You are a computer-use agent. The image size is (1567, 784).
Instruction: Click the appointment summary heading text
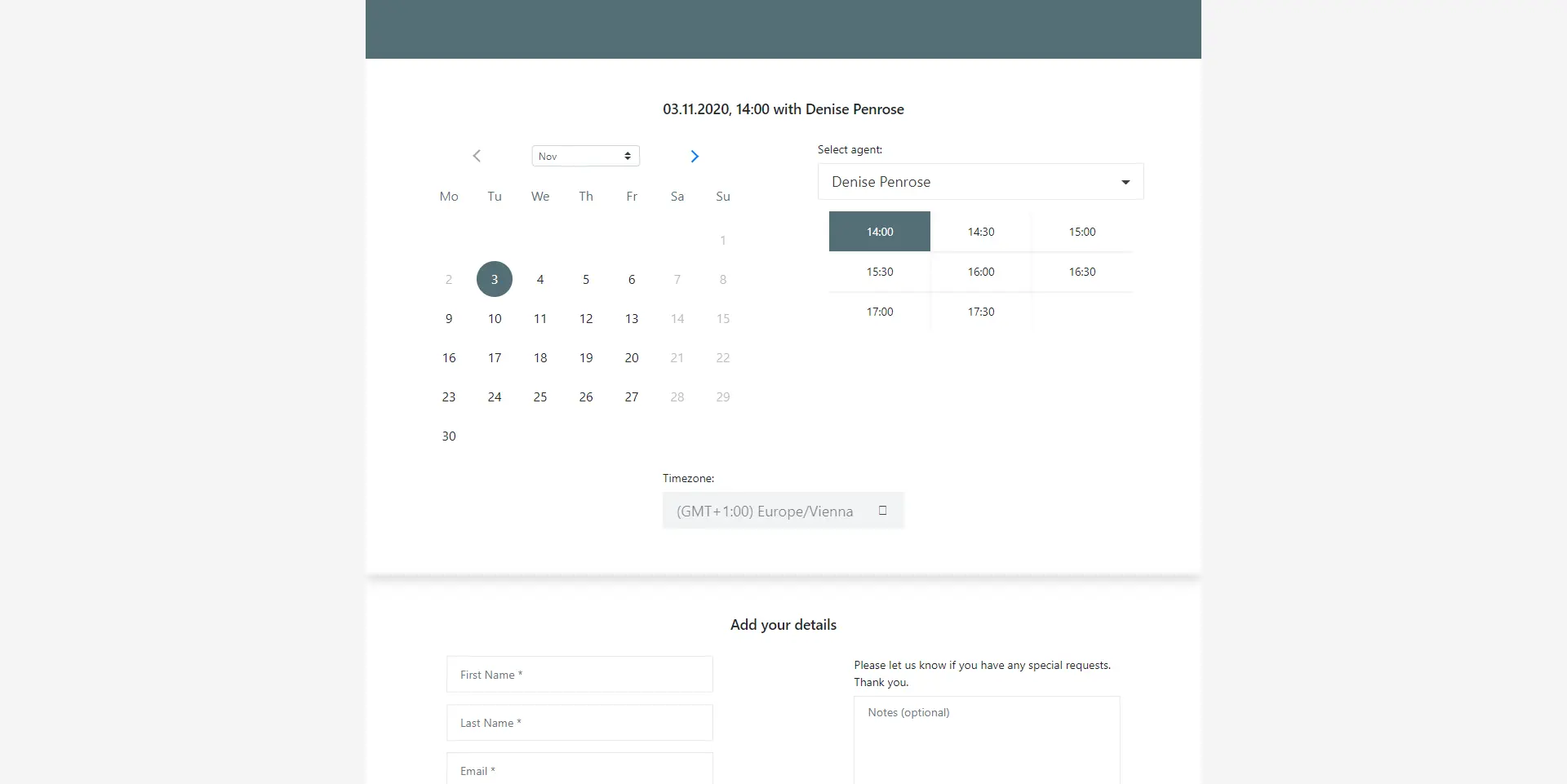[783, 109]
